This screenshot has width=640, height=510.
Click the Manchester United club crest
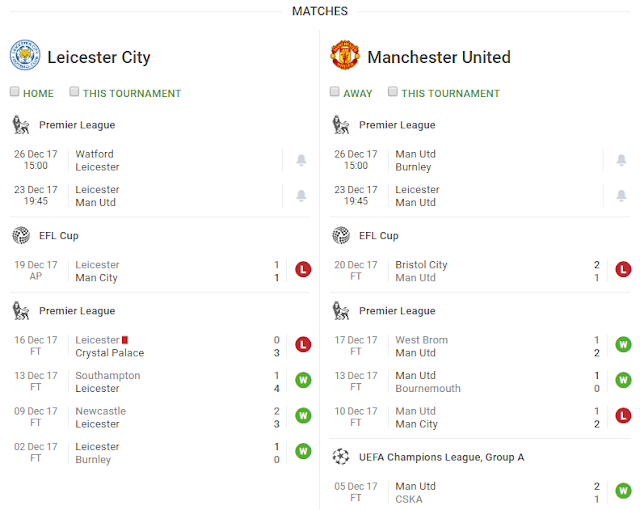pyautogui.click(x=345, y=56)
